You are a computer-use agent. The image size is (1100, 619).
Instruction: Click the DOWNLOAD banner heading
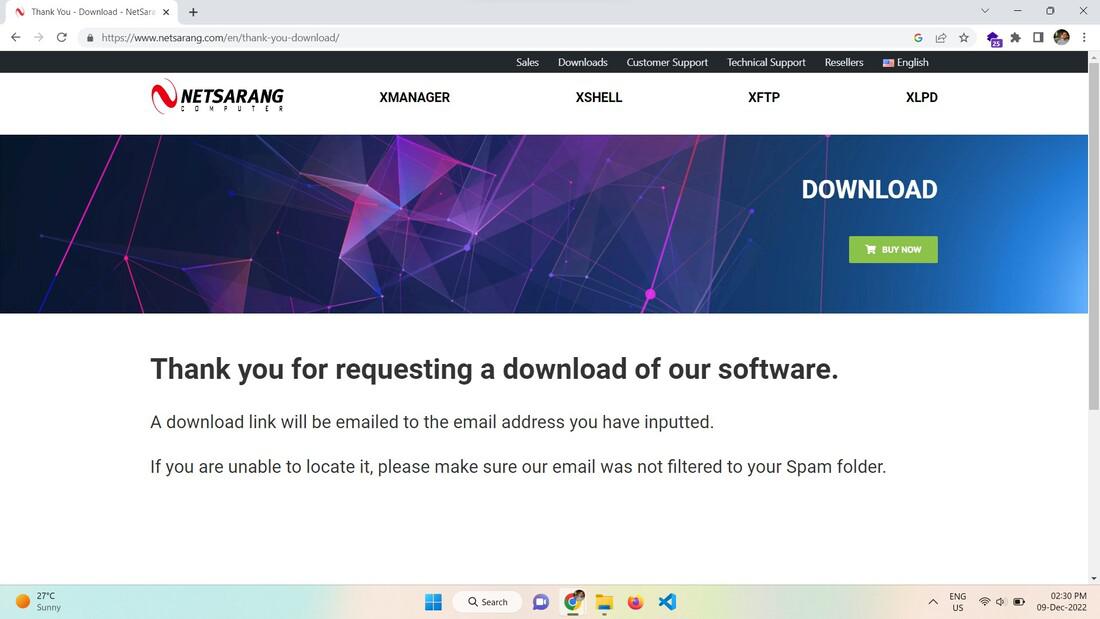coord(869,189)
